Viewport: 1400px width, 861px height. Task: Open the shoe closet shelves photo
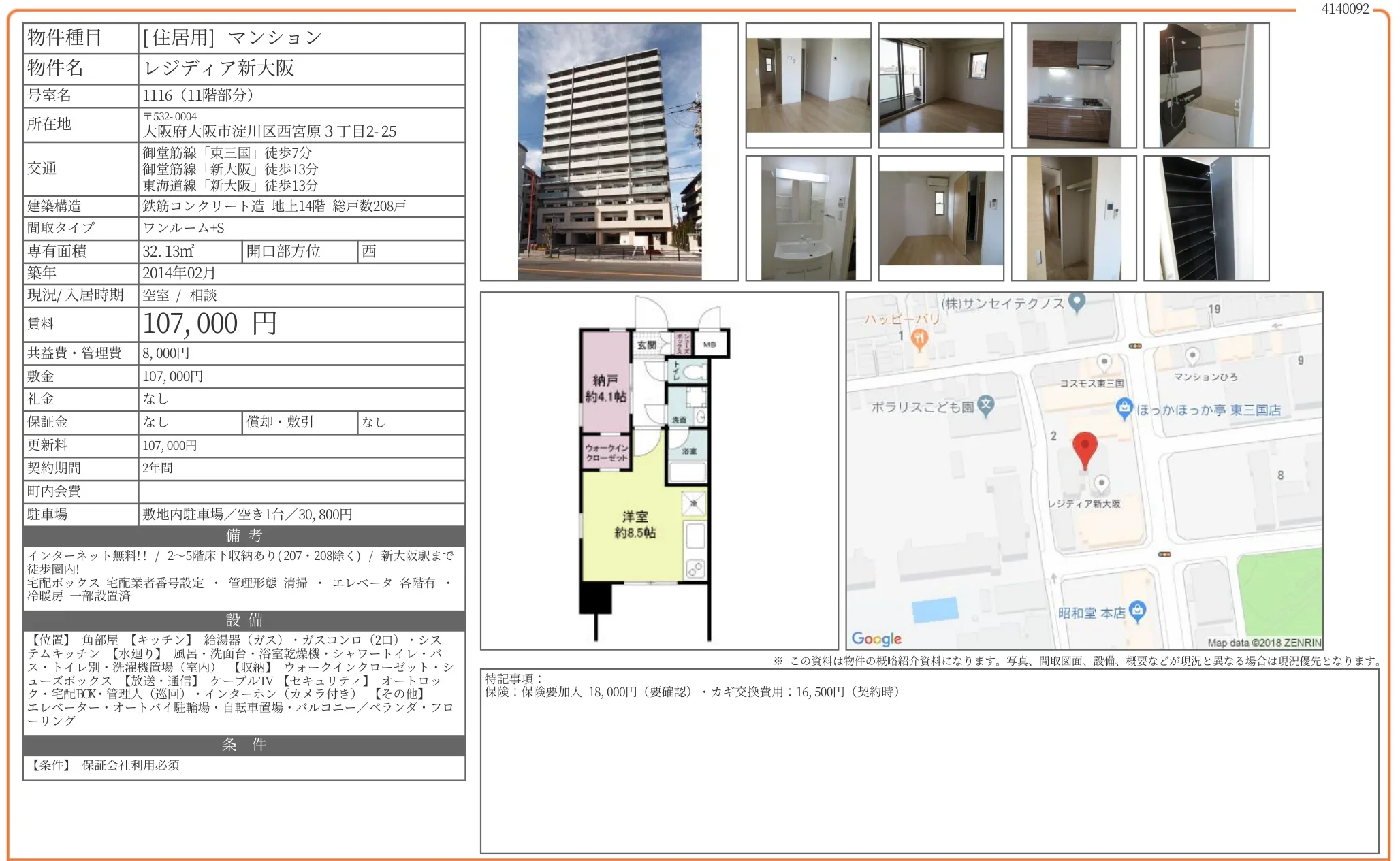coord(1206,218)
